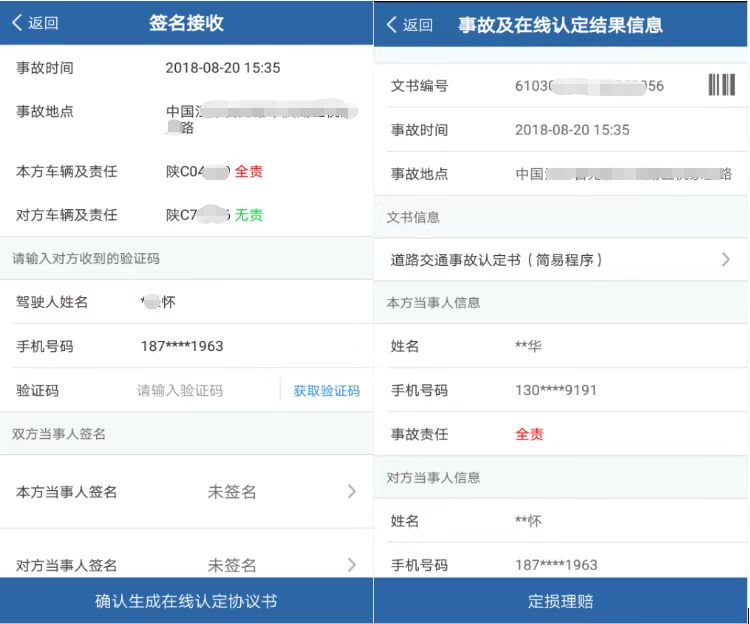
Task: Click green 无责 label
Action: pyautogui.click(x=249, y=215)
